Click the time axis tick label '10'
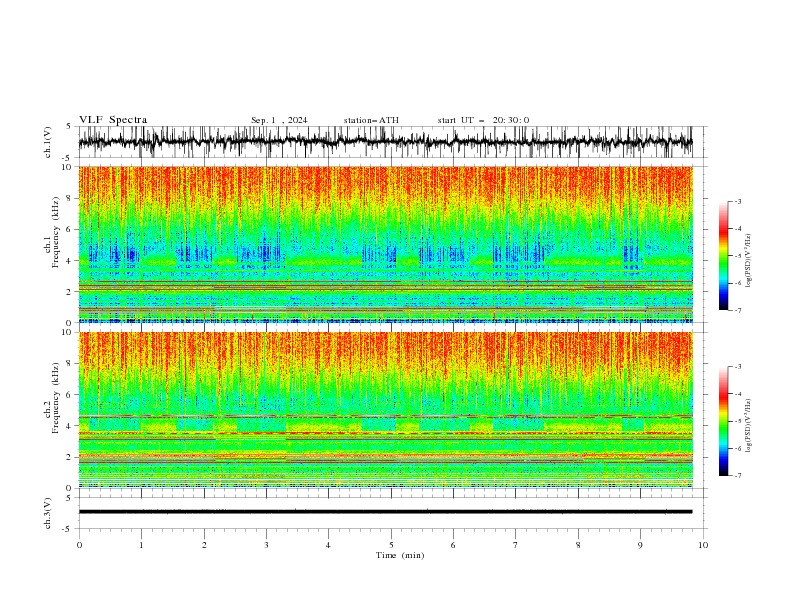The width and height of the screenshot is (792, 612). coord(703,545)
